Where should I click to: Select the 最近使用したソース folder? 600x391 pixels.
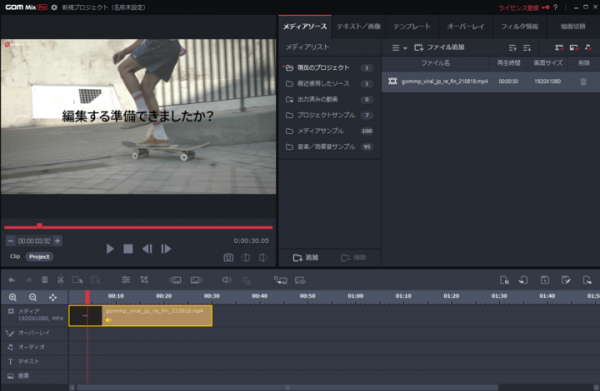point(330,83)
